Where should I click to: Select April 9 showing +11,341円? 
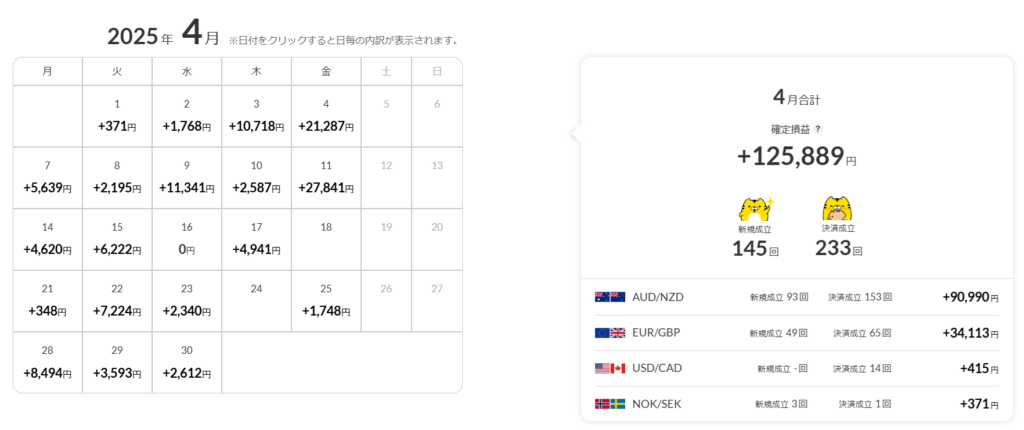click(x=187, y=178)
